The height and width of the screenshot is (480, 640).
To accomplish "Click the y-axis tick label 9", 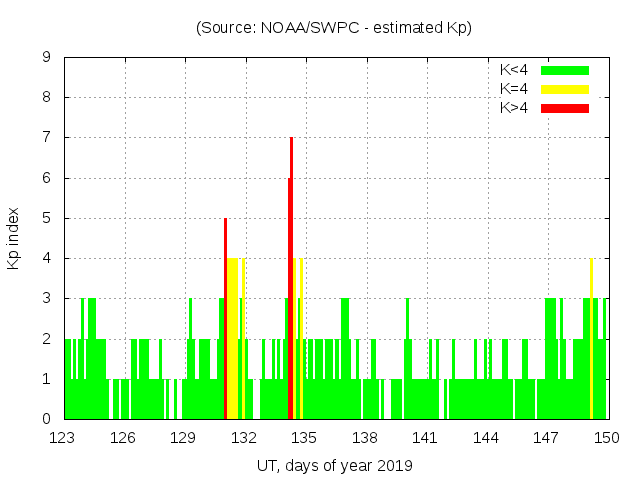I will coord(47,58).
